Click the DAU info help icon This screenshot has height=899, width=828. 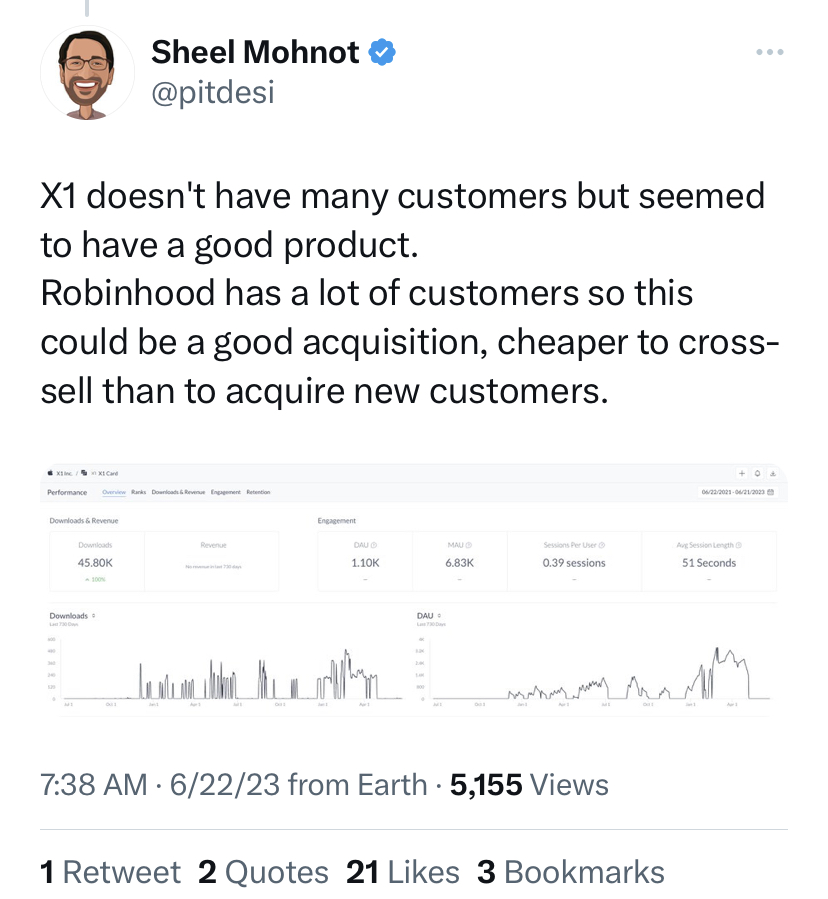click(376, 545)
